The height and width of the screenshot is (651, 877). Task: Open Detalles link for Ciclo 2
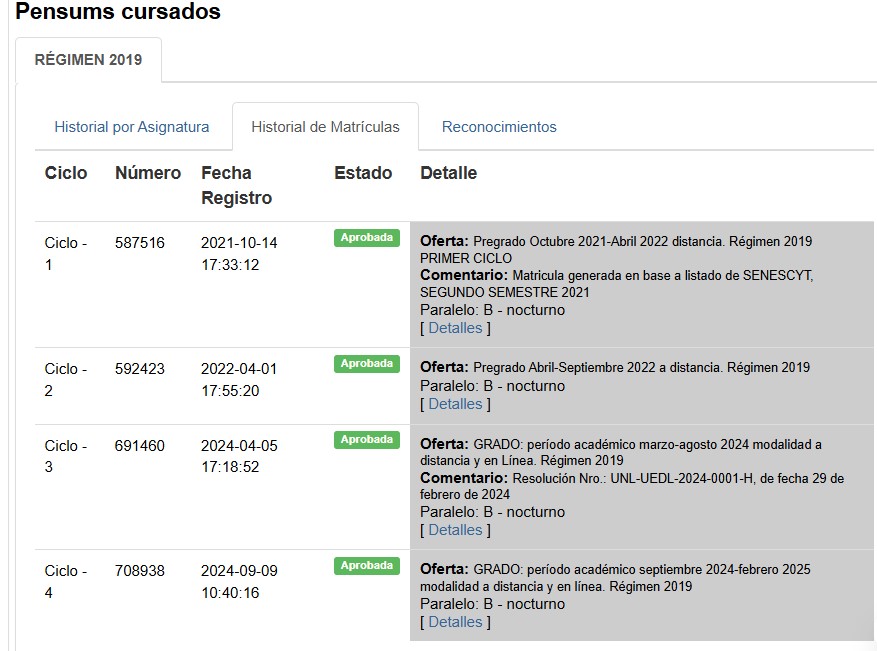[455, 404]
